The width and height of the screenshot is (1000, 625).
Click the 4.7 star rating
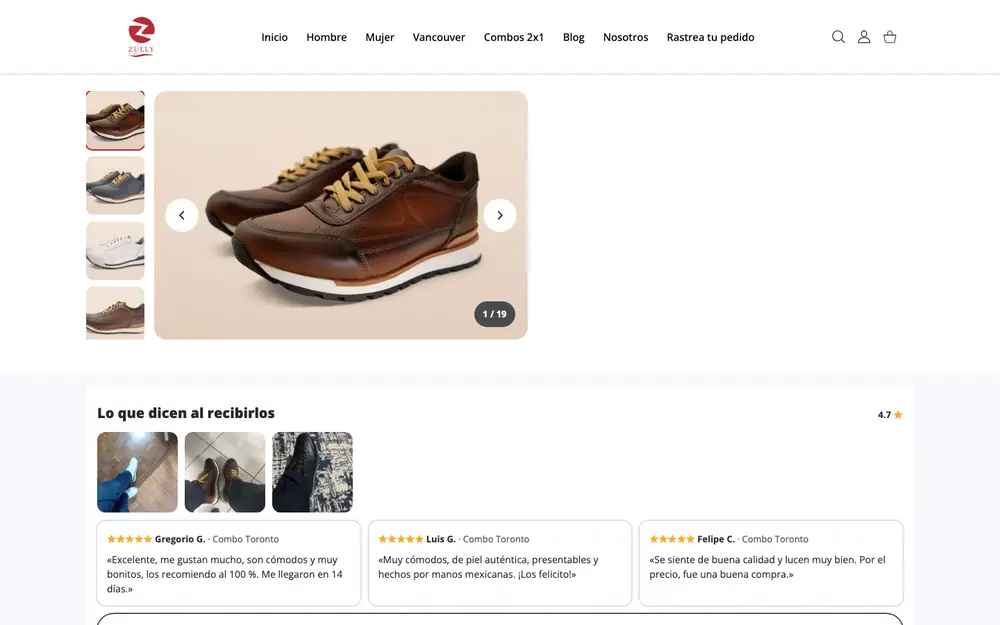click(x=890, y=415)
